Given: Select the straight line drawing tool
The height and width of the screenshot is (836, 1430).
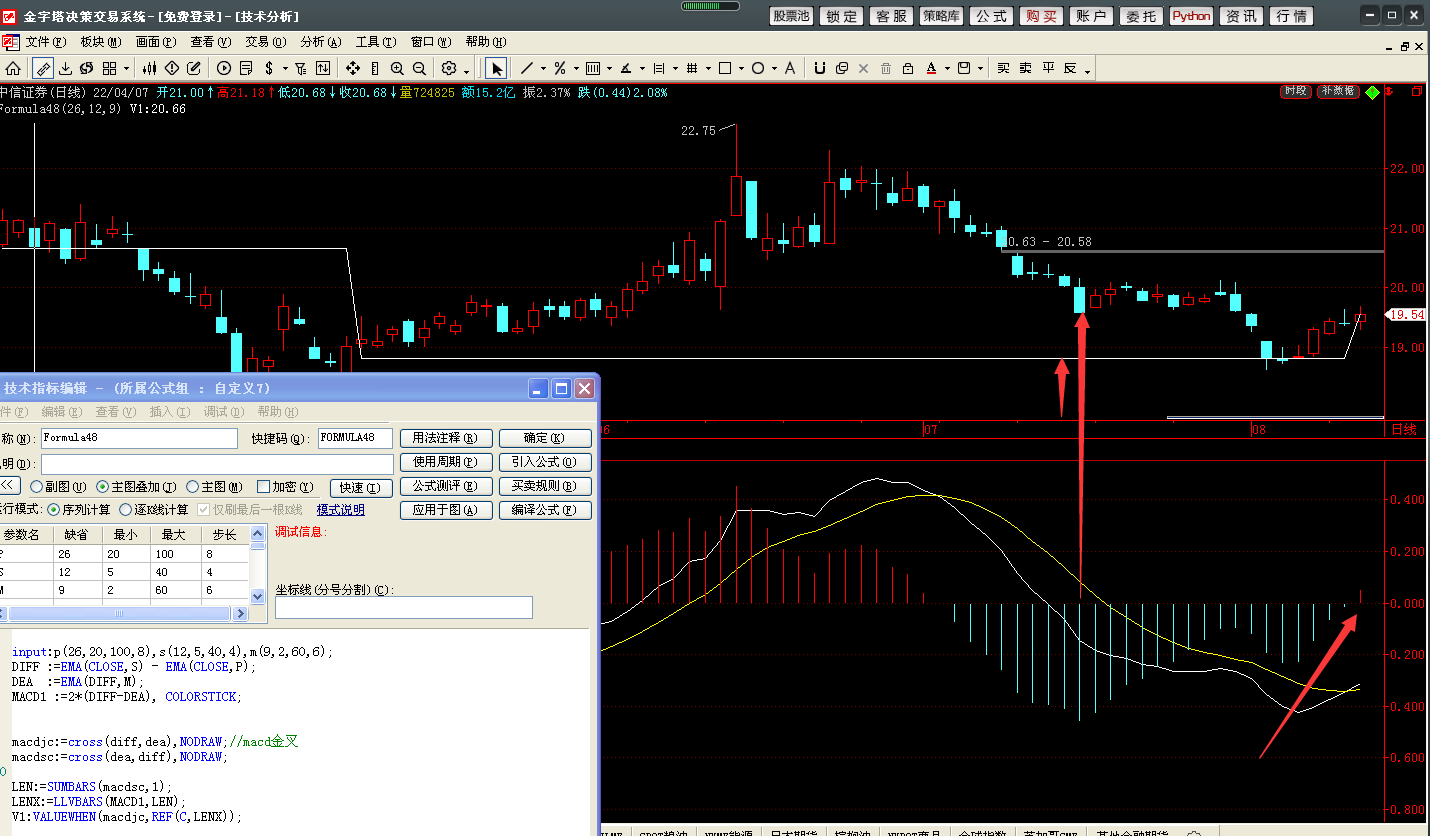Looking at the screenshot, I should (x=527, y=68).
